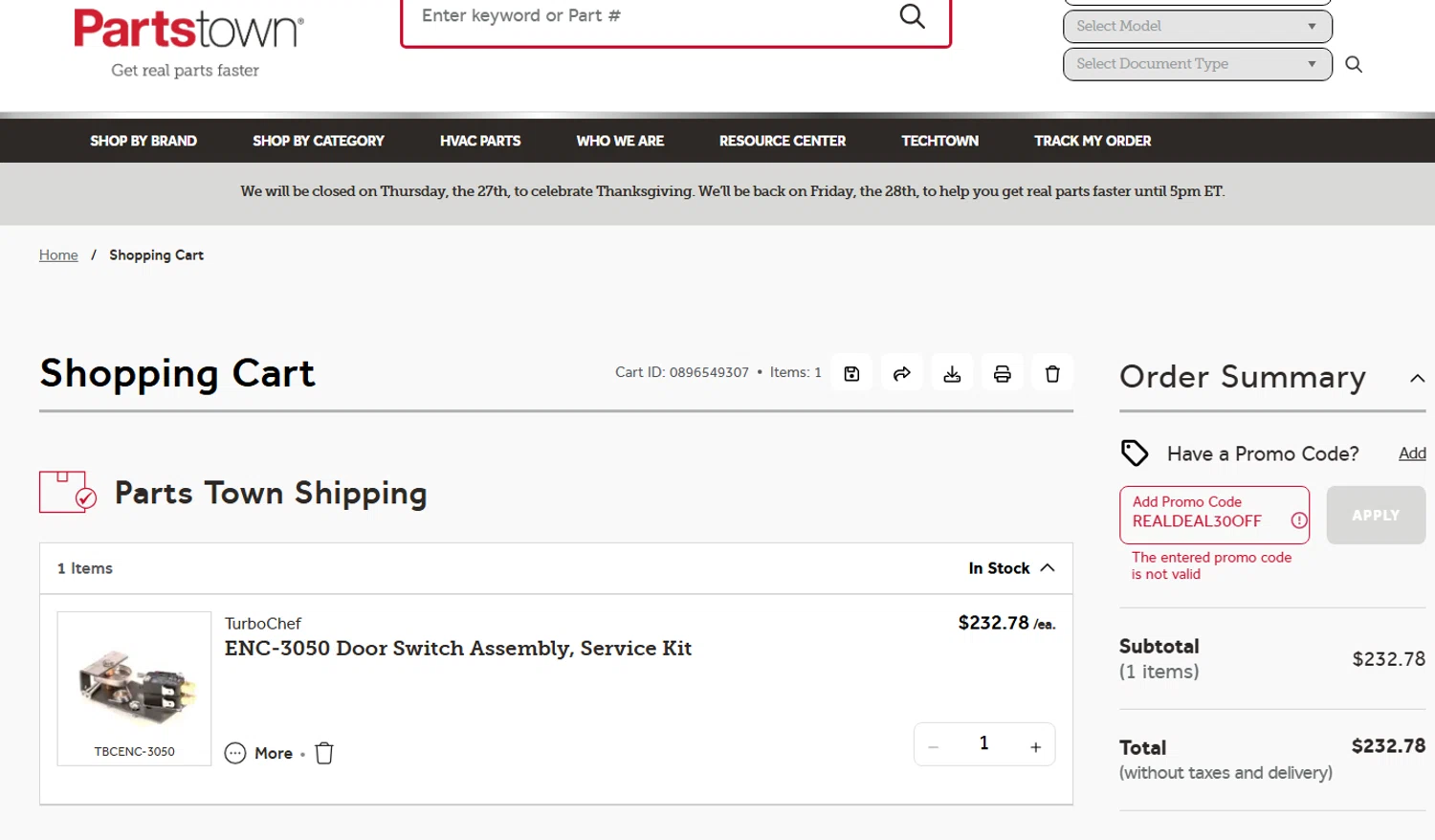Click the Partstown logo
This screenshot has height=840, width=1435.
pyautogui.click(x=188, y=29)
